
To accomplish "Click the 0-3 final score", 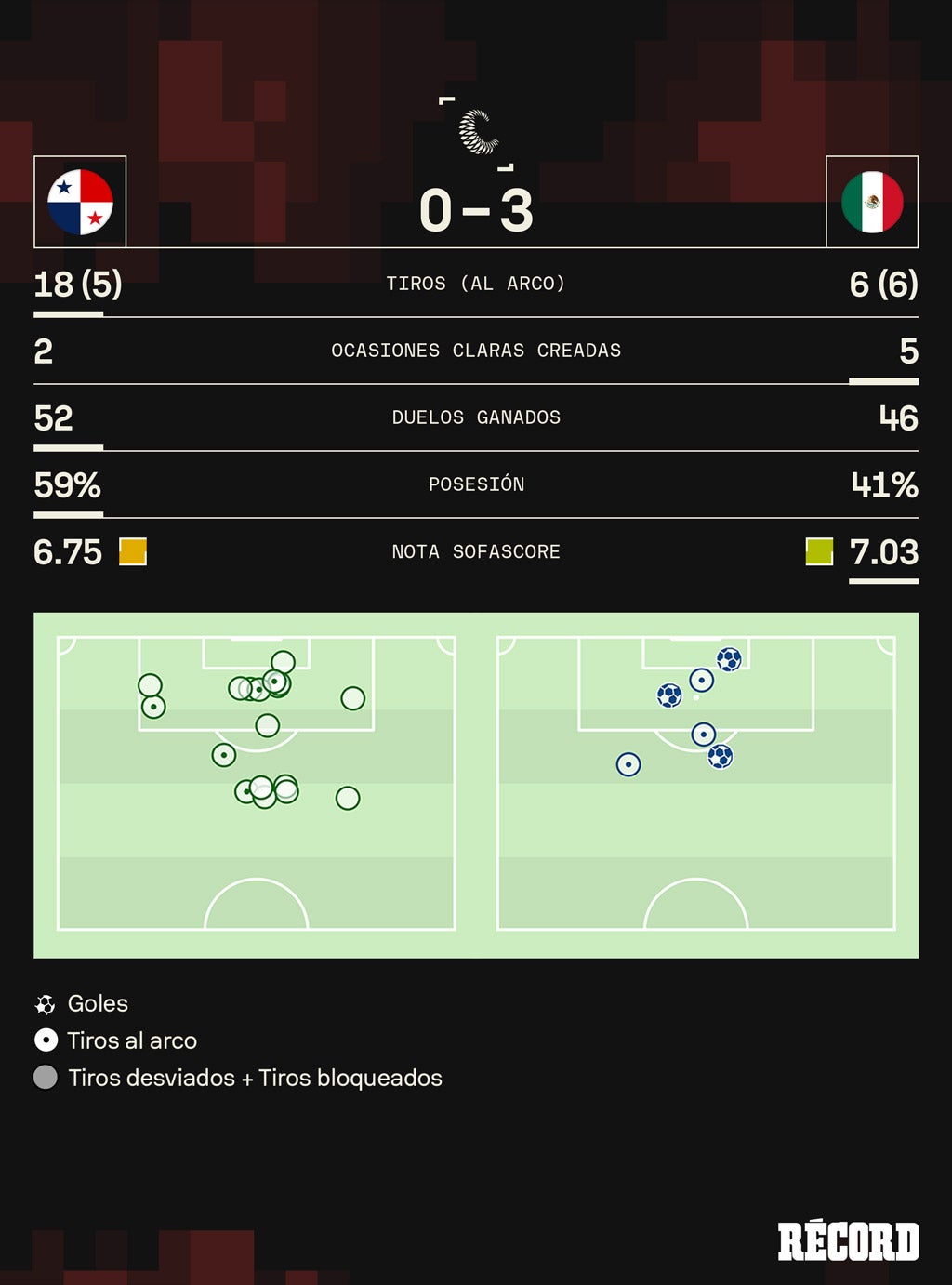I will coord(476,210).
